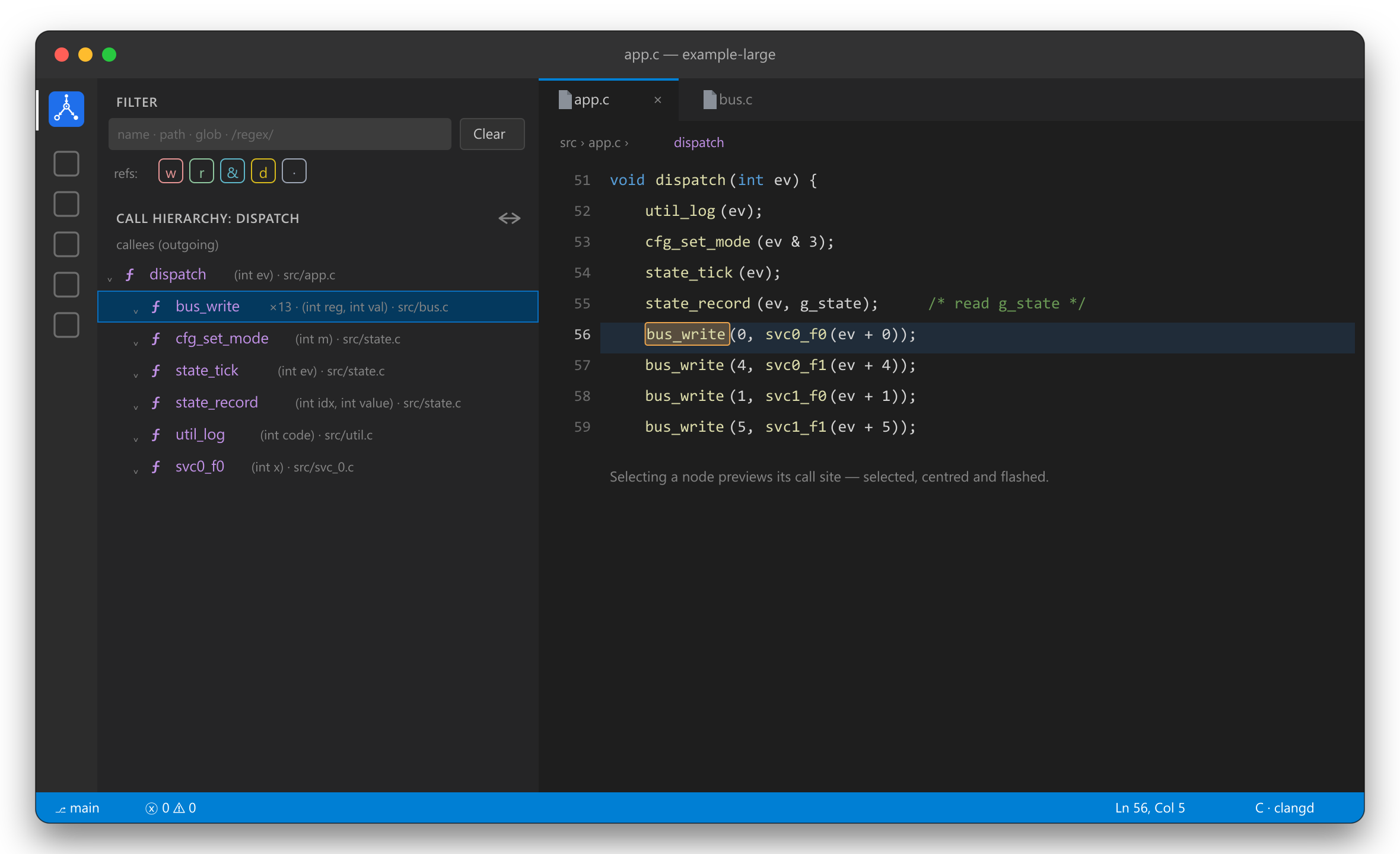Click the src breadcrumb segment
Viewport: 1400px width, 854px height.
click(568, 142)
